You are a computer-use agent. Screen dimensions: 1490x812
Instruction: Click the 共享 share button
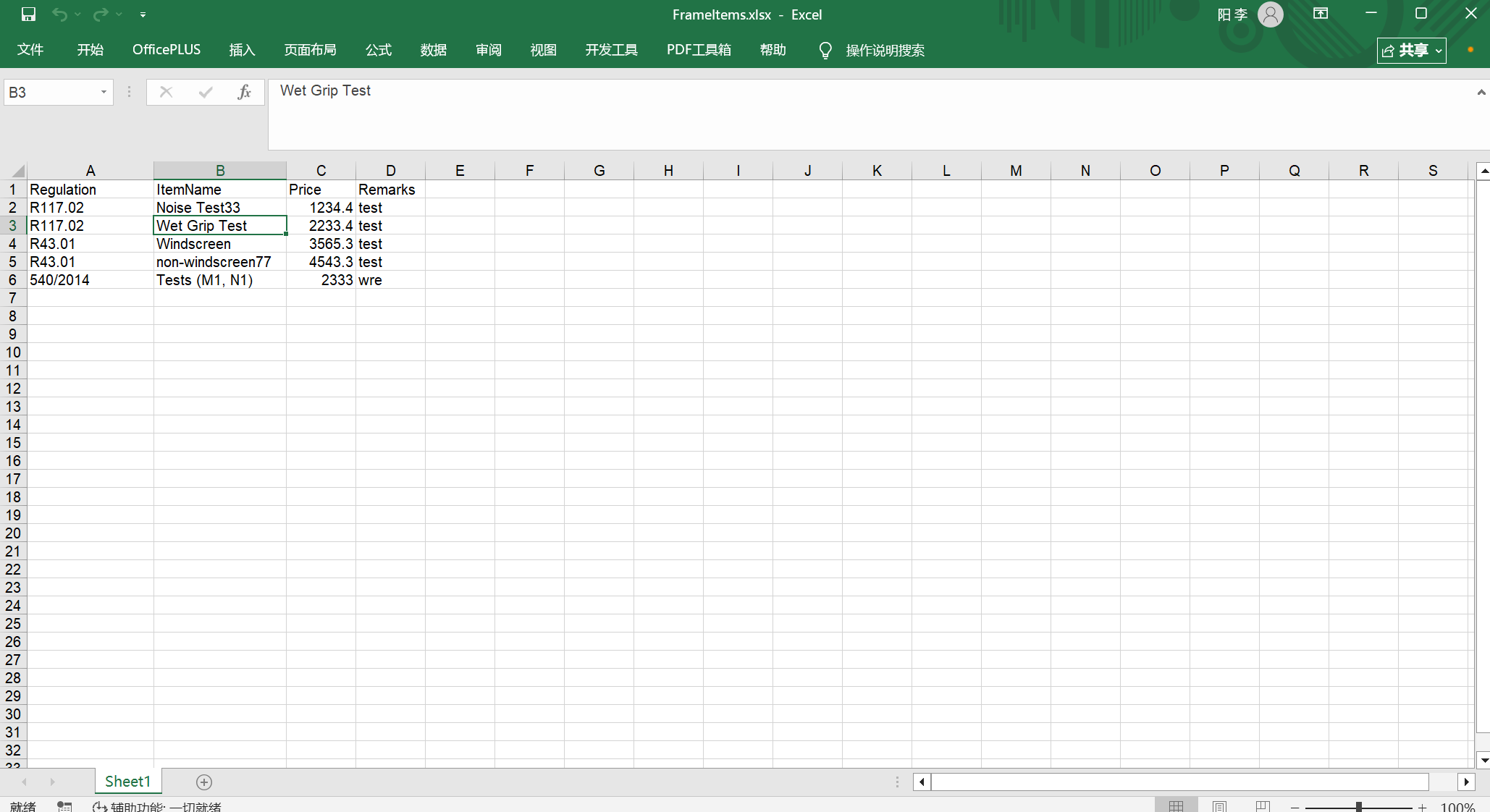click(1410, 51)
